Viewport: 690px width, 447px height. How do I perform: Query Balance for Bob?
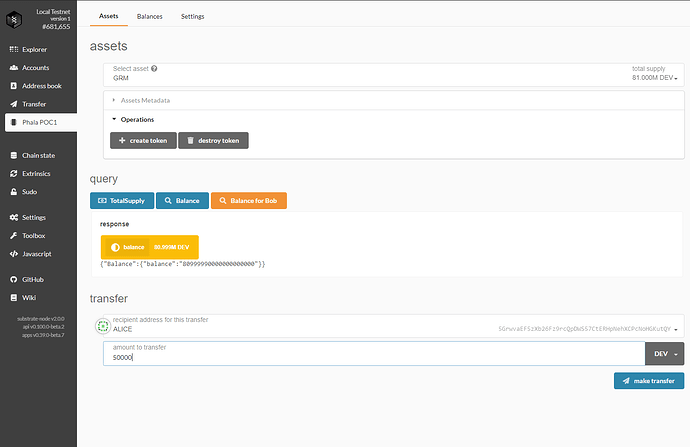(x=249, y=201)
